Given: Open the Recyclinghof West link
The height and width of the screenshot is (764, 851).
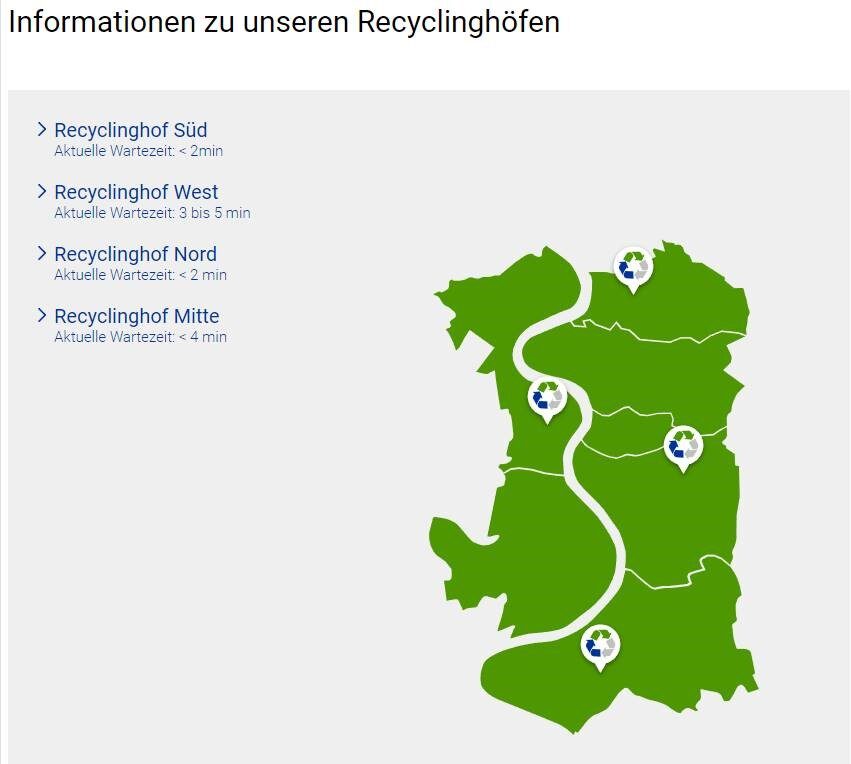Looking at the screenshot, I should tap(136, 192).
